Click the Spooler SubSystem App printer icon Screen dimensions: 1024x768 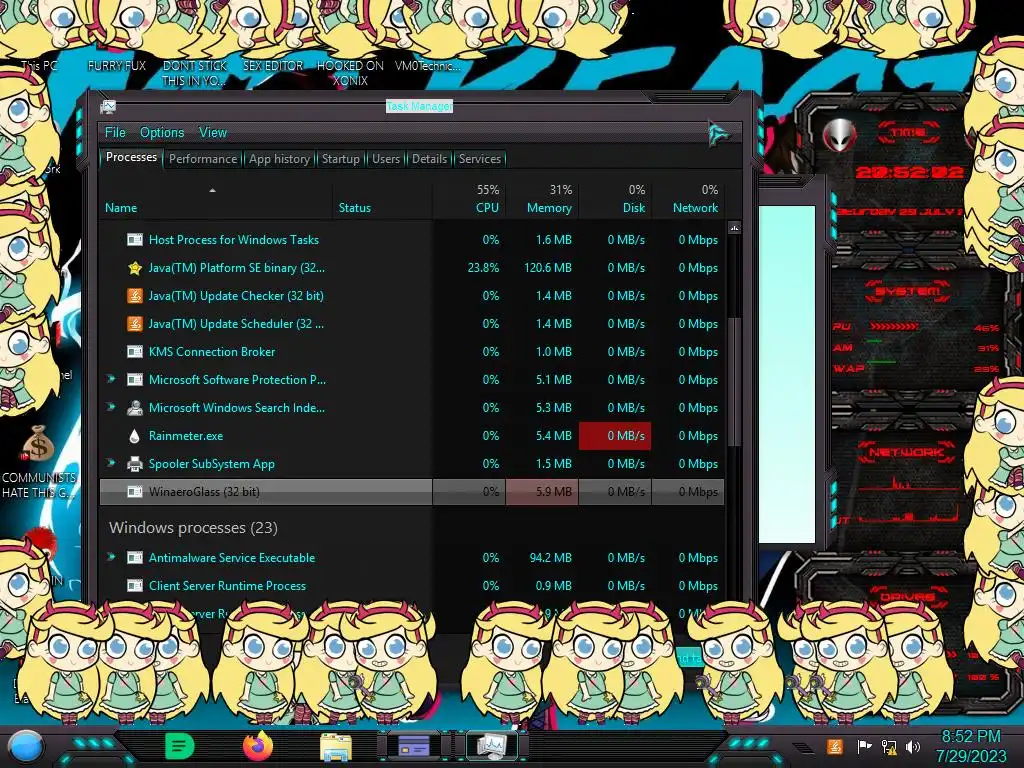[x=135, y=464]
